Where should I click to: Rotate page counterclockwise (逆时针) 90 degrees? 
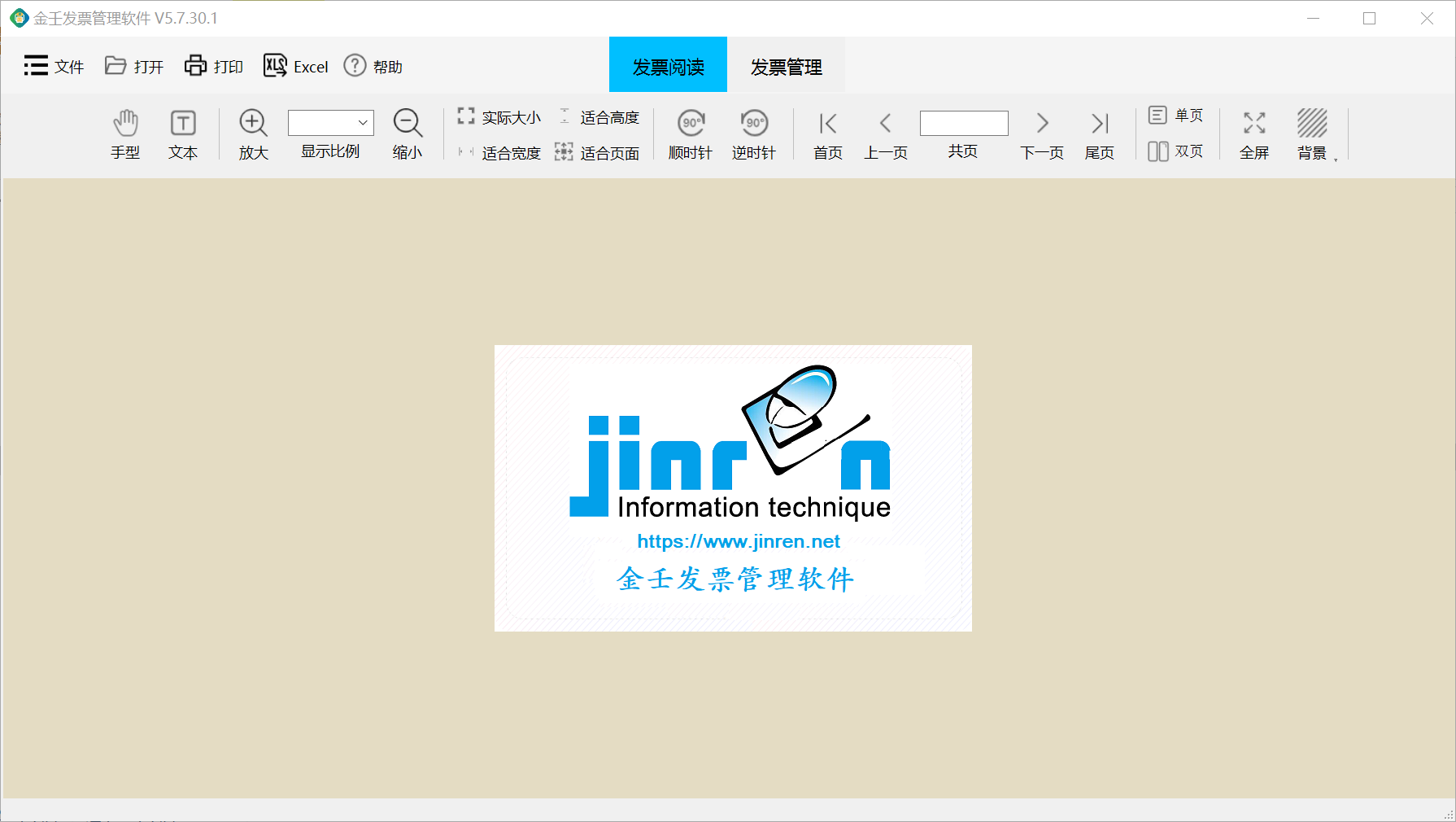(753, 134)
